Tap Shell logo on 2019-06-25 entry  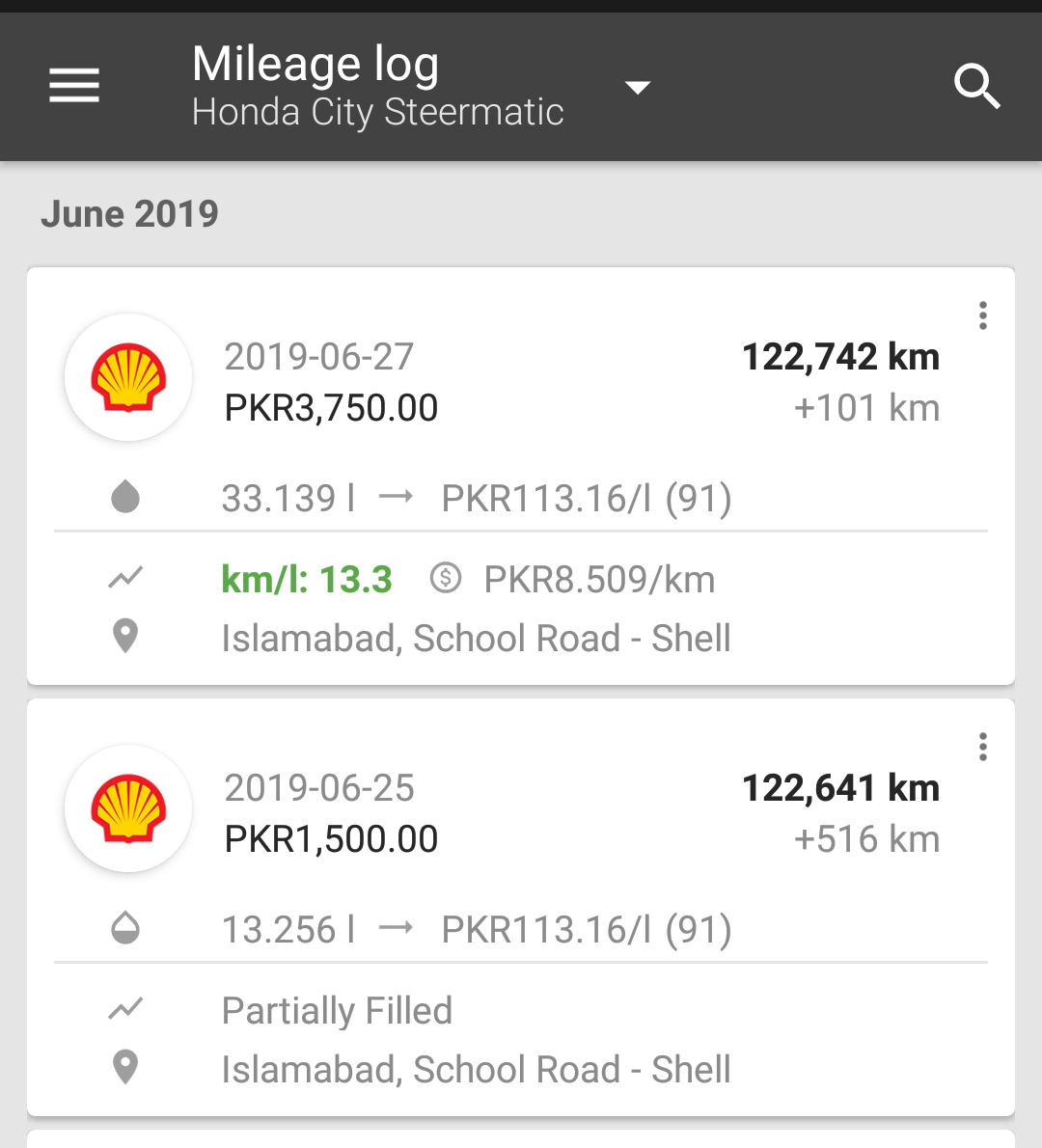click(x=128, y=808)
